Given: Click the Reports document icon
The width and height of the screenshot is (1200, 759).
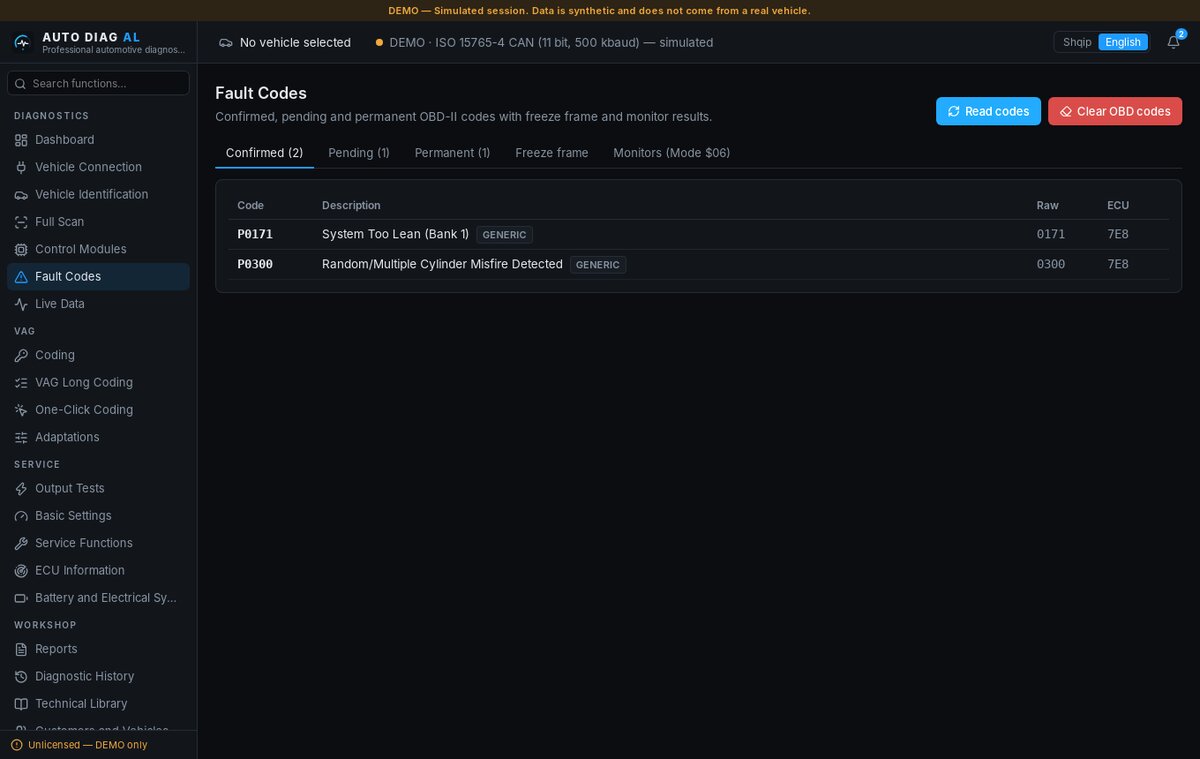Looking at the screenshot, I should pos(21,649).
